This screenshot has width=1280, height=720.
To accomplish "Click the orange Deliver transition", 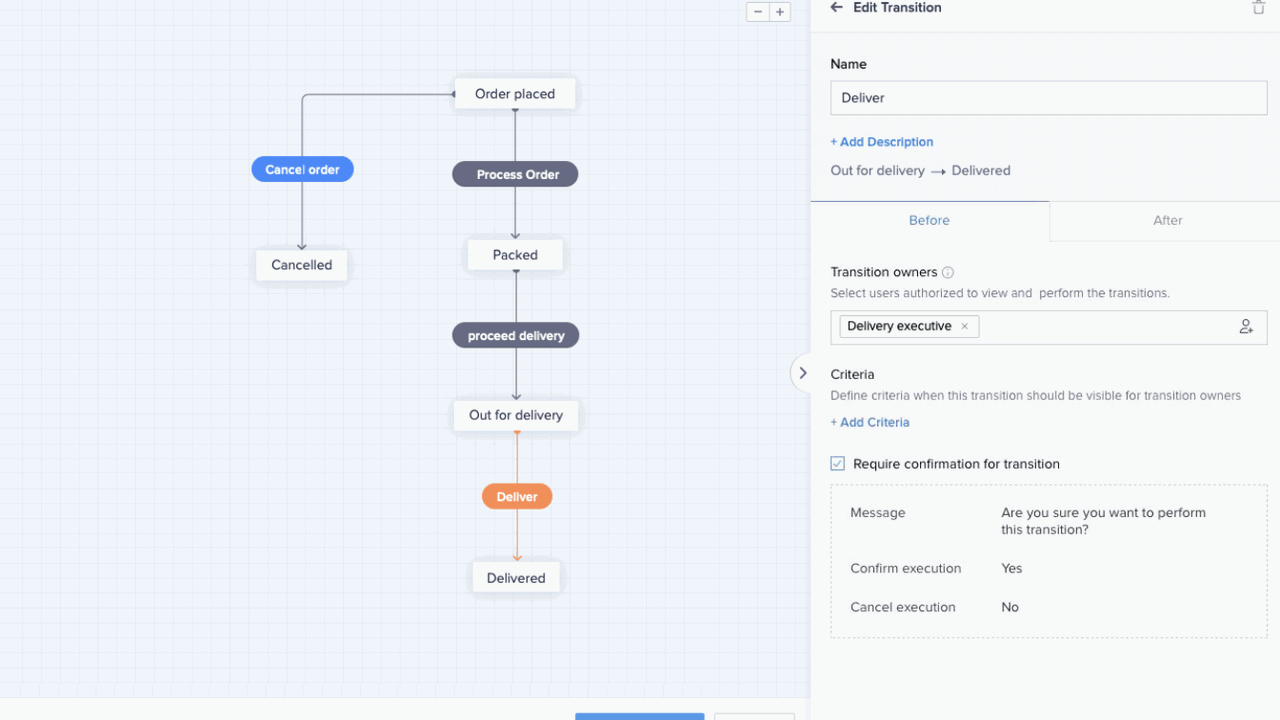I will click(517, 497).
